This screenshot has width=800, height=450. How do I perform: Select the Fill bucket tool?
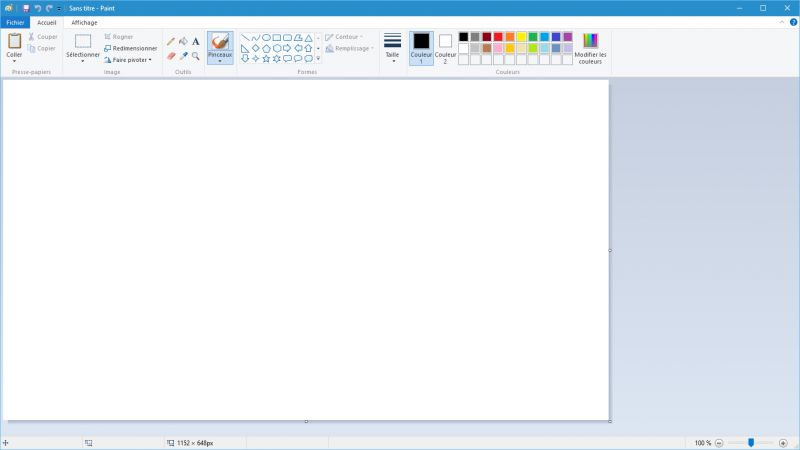click(x=183, y=41)
